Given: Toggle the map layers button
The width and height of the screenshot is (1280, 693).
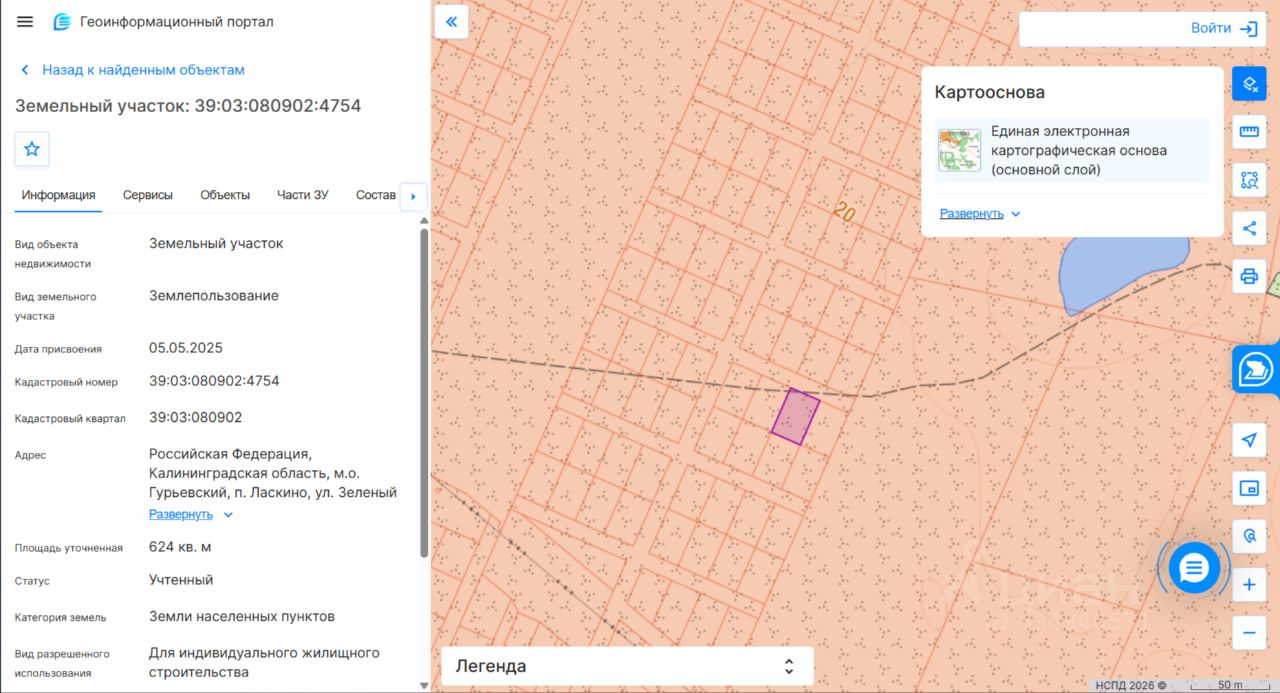Looking at the screenshot, I should click(x=1249, y=85).
